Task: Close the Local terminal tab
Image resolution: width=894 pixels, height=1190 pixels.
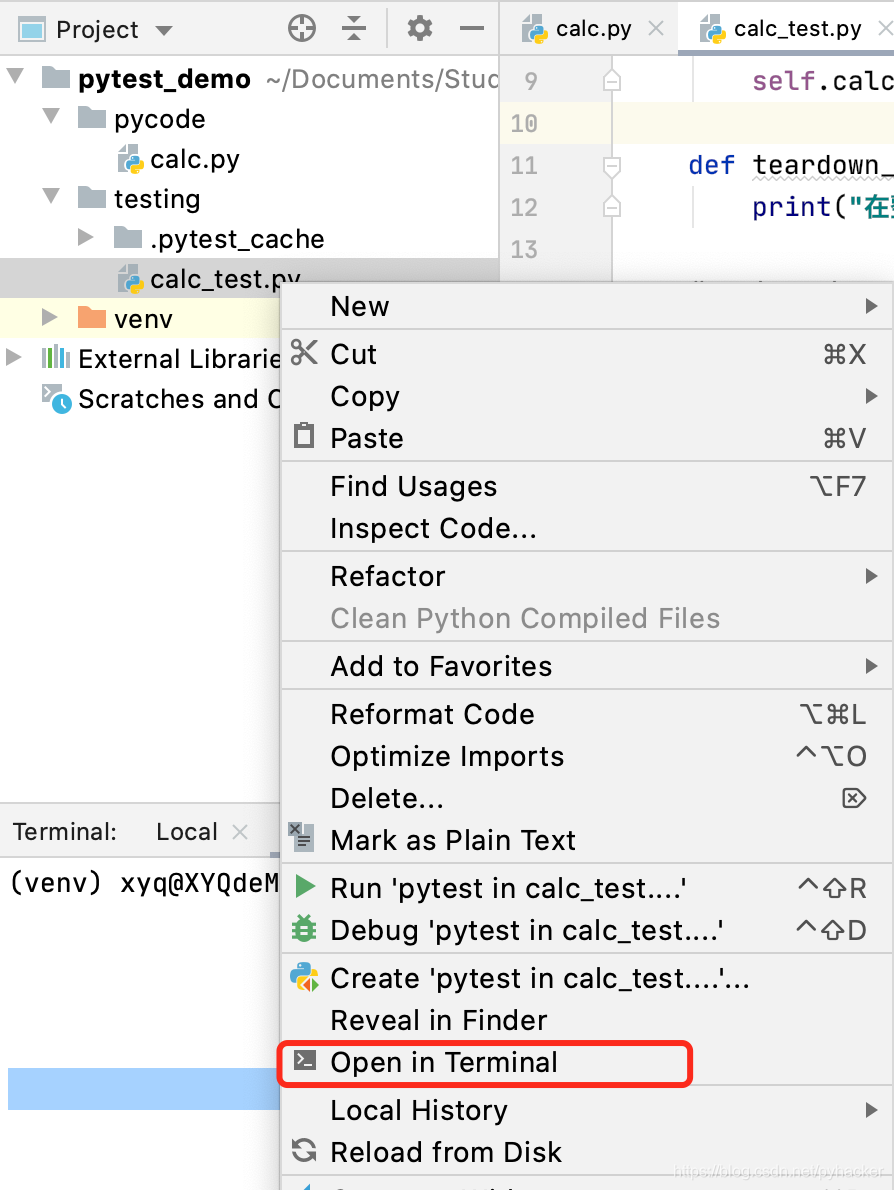Action: click(240, 832)
